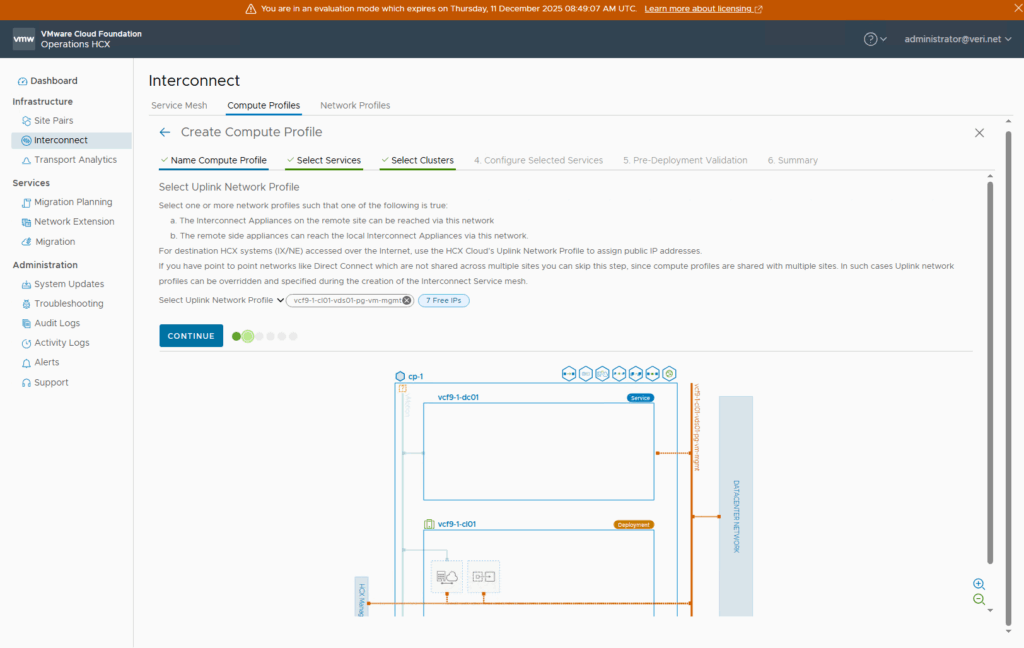Go to Name Compute Profile step
Screen dimensions: 1024x648
218,160
